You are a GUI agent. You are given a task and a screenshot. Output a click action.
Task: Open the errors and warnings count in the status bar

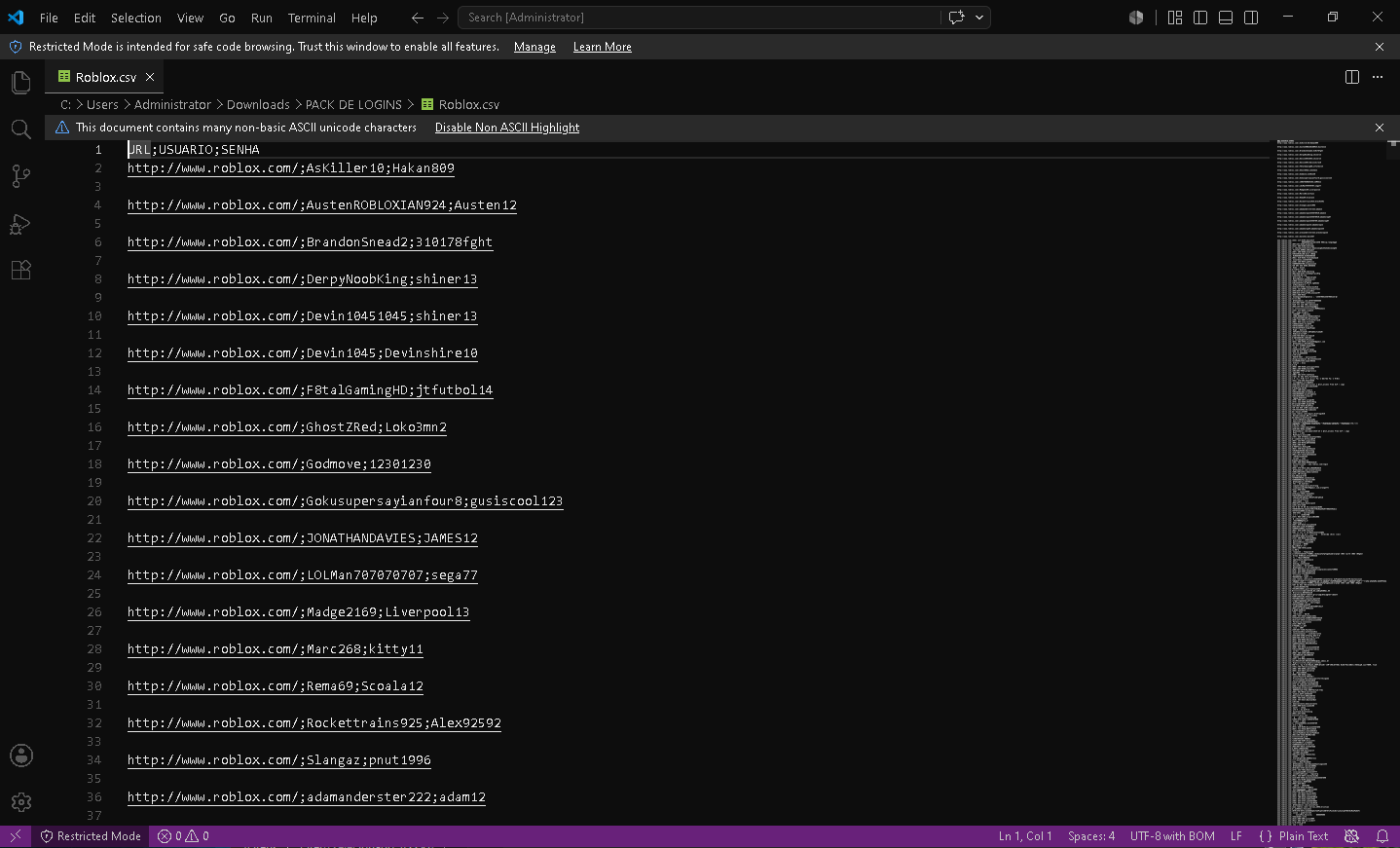point(184,836)
